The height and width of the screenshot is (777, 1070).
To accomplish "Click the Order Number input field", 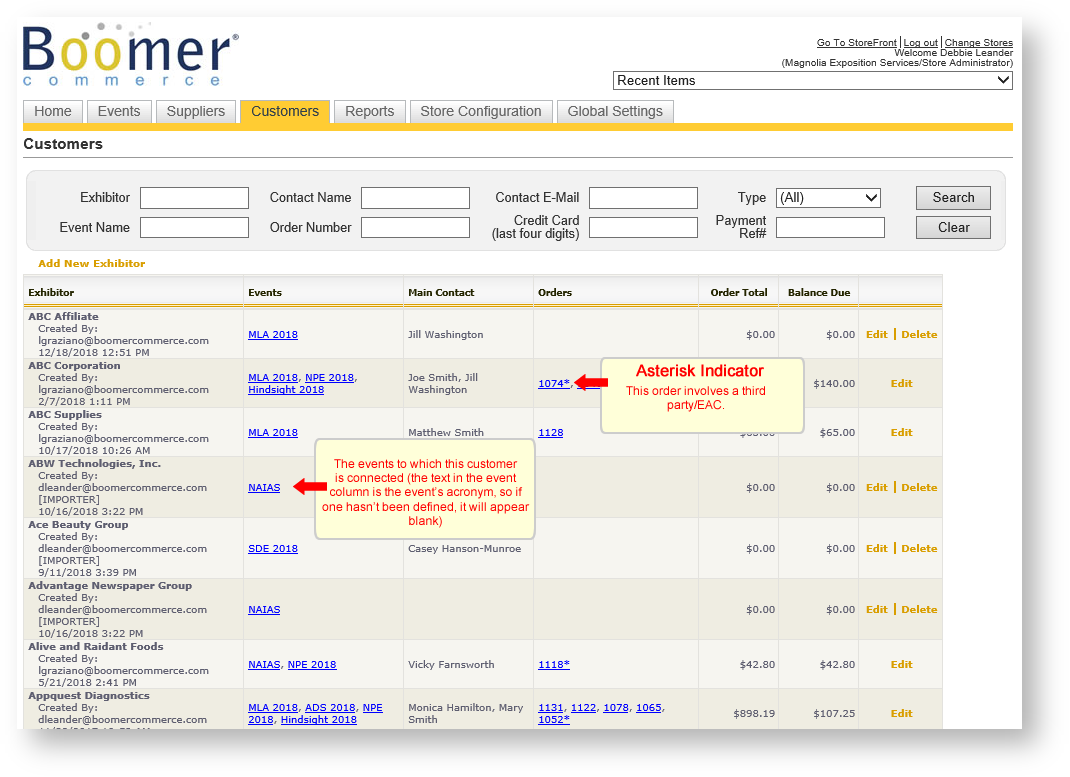I will (415, 227).
